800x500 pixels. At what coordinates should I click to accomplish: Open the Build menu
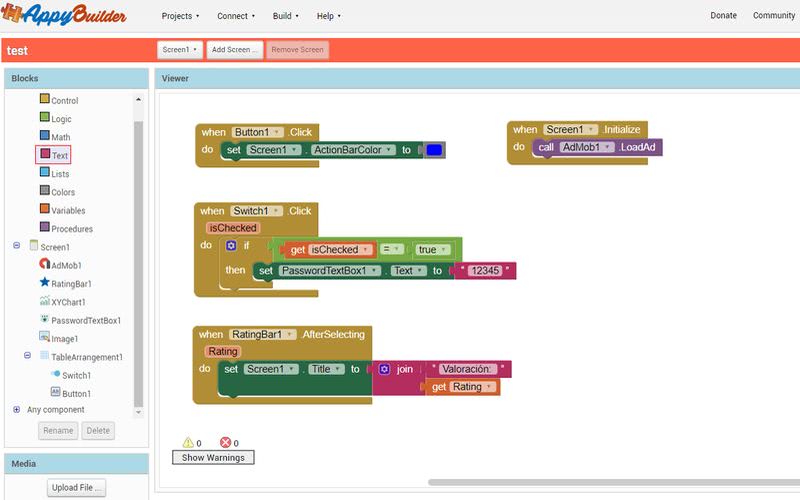pos(285,16)
